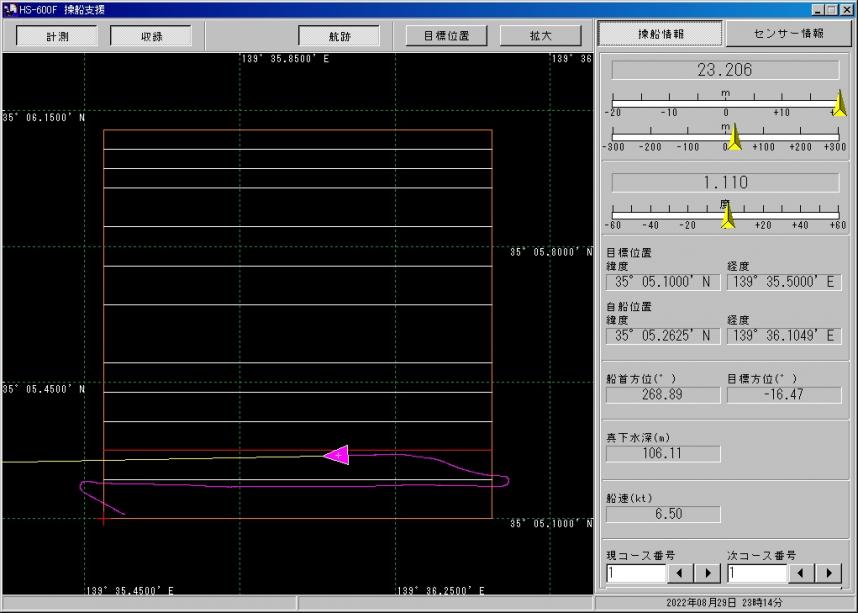Click the 現コース番号 input field

point(636,573)
